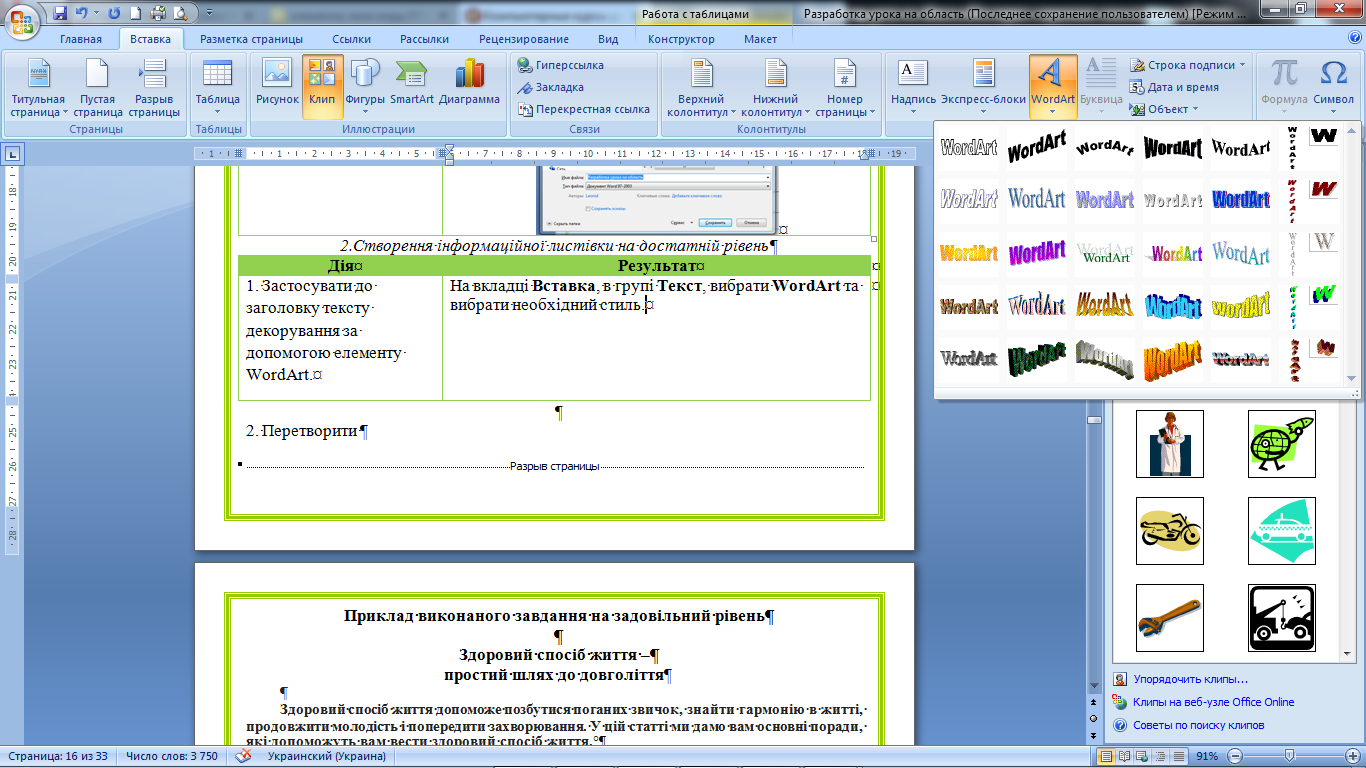
Task: Click the zoom slider handle
Action: (x=1289, y=756)
